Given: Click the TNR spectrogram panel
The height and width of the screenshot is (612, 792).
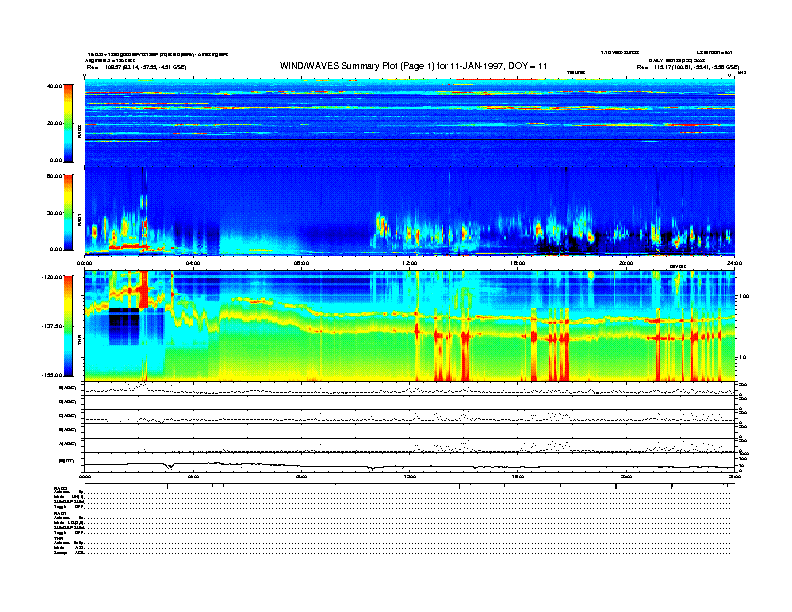Looking at the screenshot, I should [x=410, y=326].
